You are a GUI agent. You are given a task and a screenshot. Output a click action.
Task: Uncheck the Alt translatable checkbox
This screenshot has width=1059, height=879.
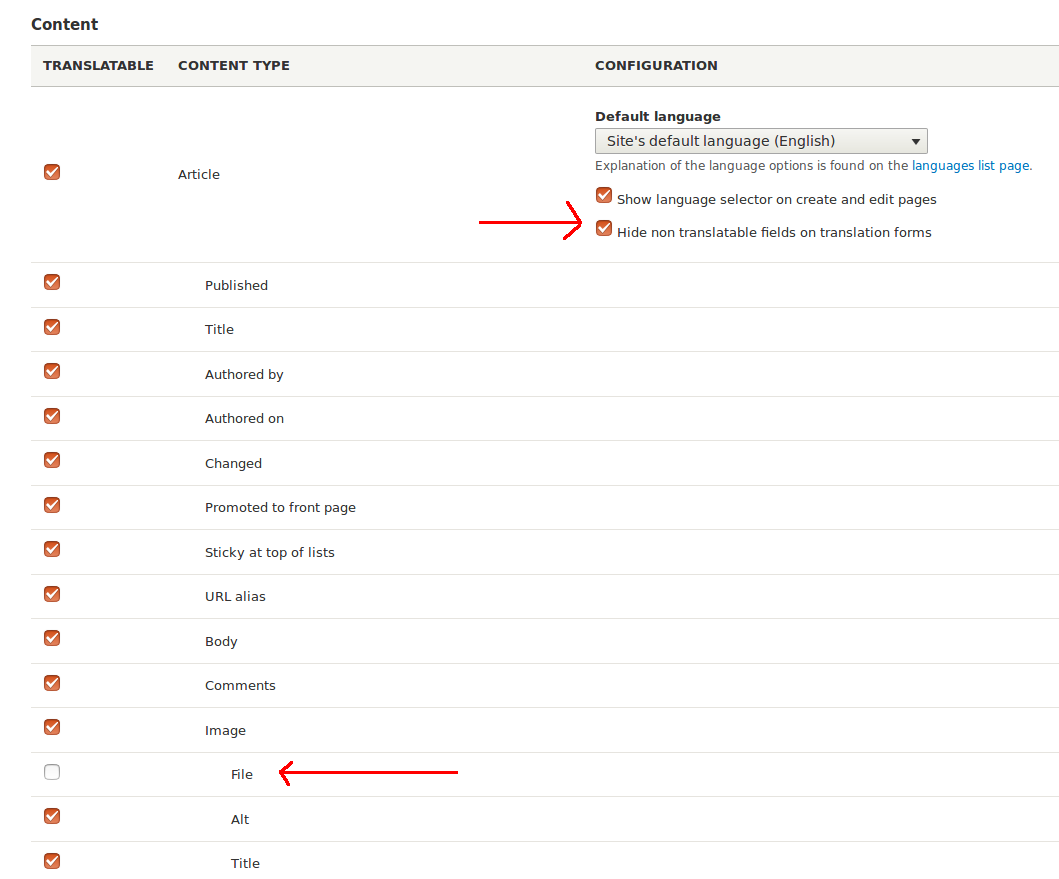51,816
